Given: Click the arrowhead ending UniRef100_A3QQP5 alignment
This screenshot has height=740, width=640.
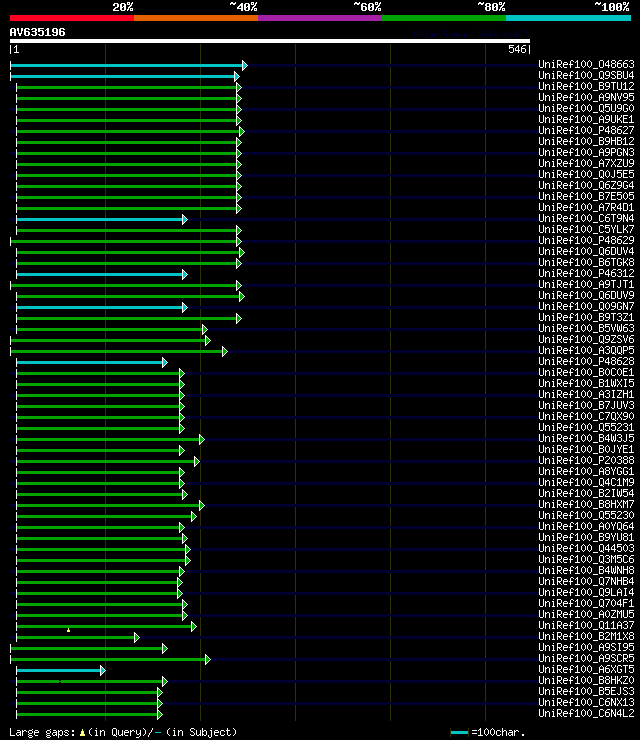Looking at the screenshot, I should pyautogui.click(x=225, y=352).
